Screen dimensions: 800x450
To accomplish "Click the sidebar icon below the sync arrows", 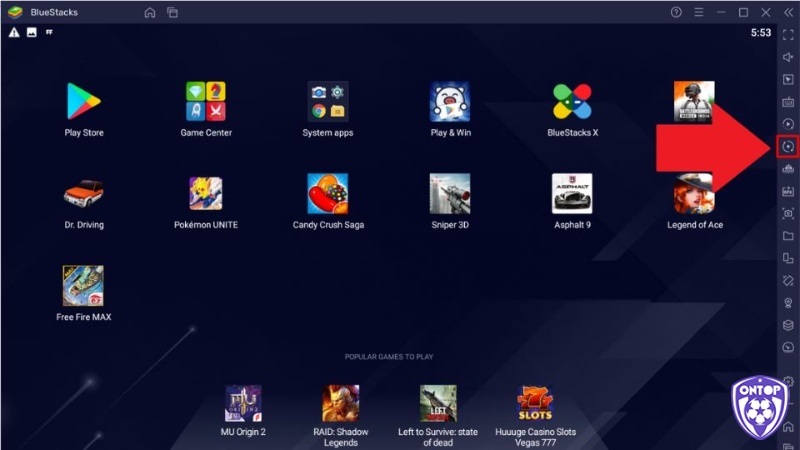I will 788,168.
